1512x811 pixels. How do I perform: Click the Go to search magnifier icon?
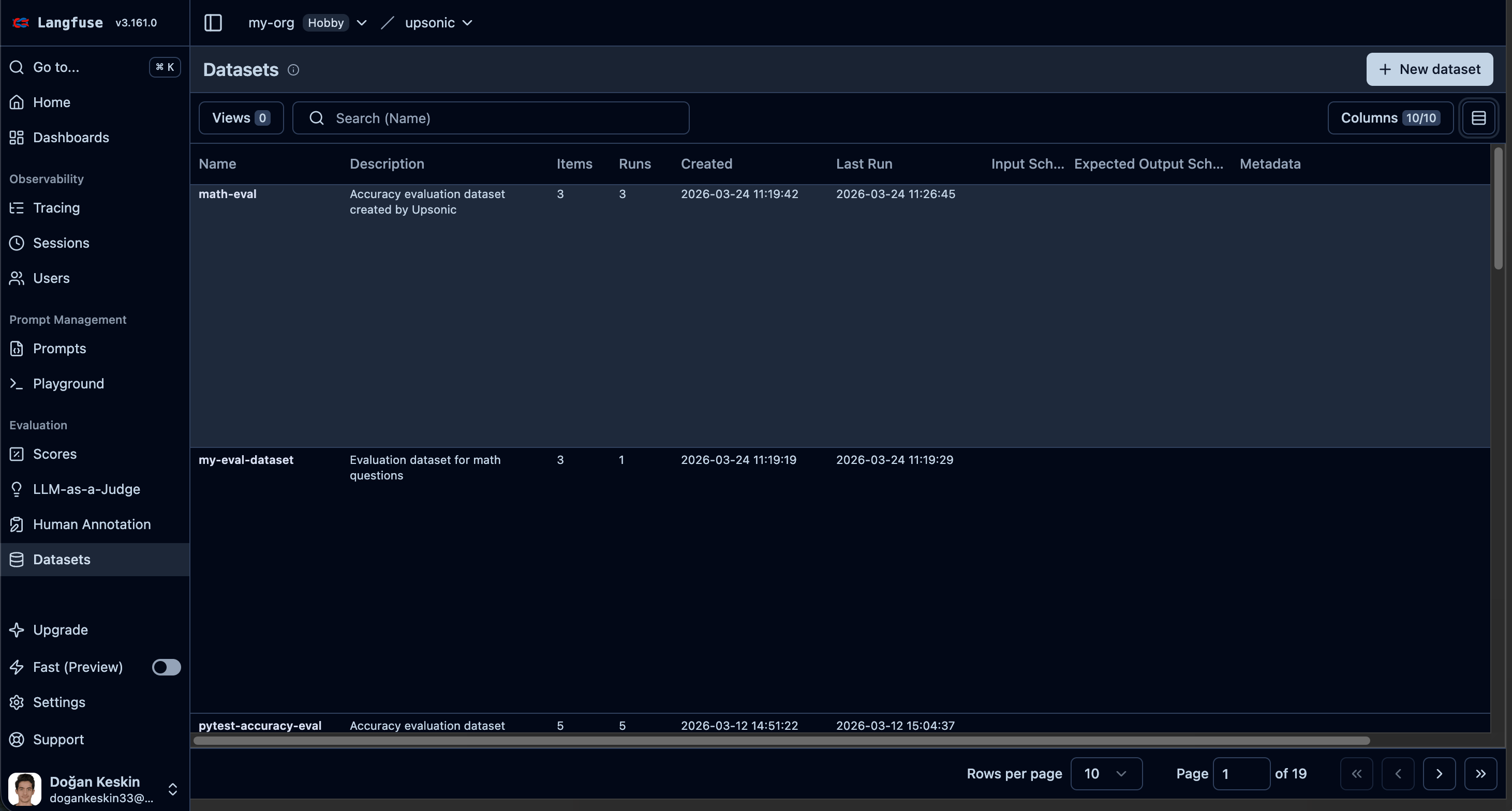point(17,67)
